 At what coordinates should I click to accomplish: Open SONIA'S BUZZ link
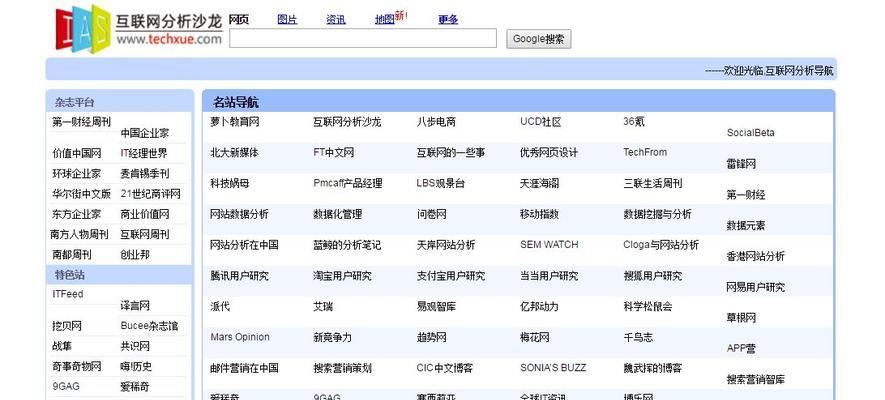point(553,368)
